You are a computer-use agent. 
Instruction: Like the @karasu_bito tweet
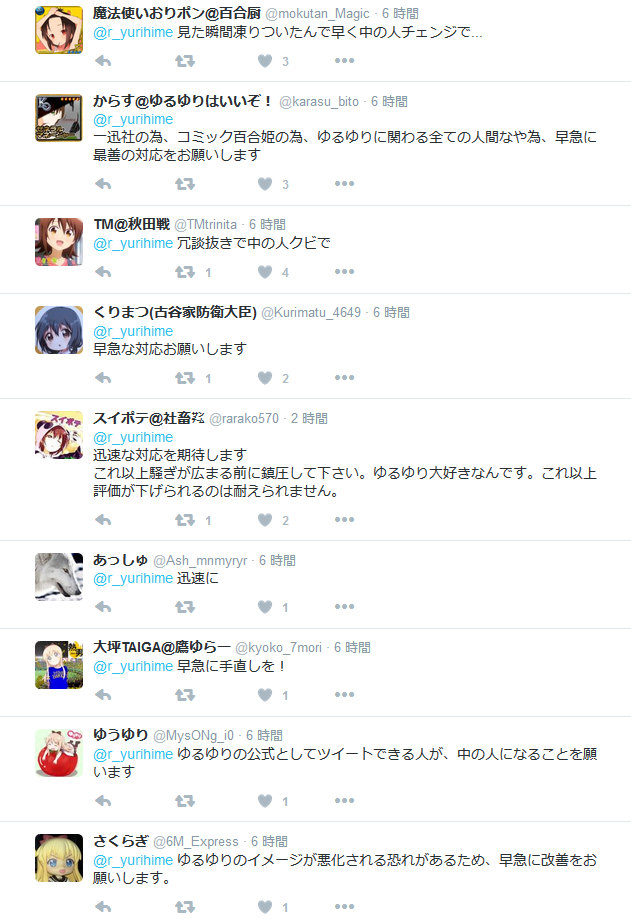click(265, 184)
